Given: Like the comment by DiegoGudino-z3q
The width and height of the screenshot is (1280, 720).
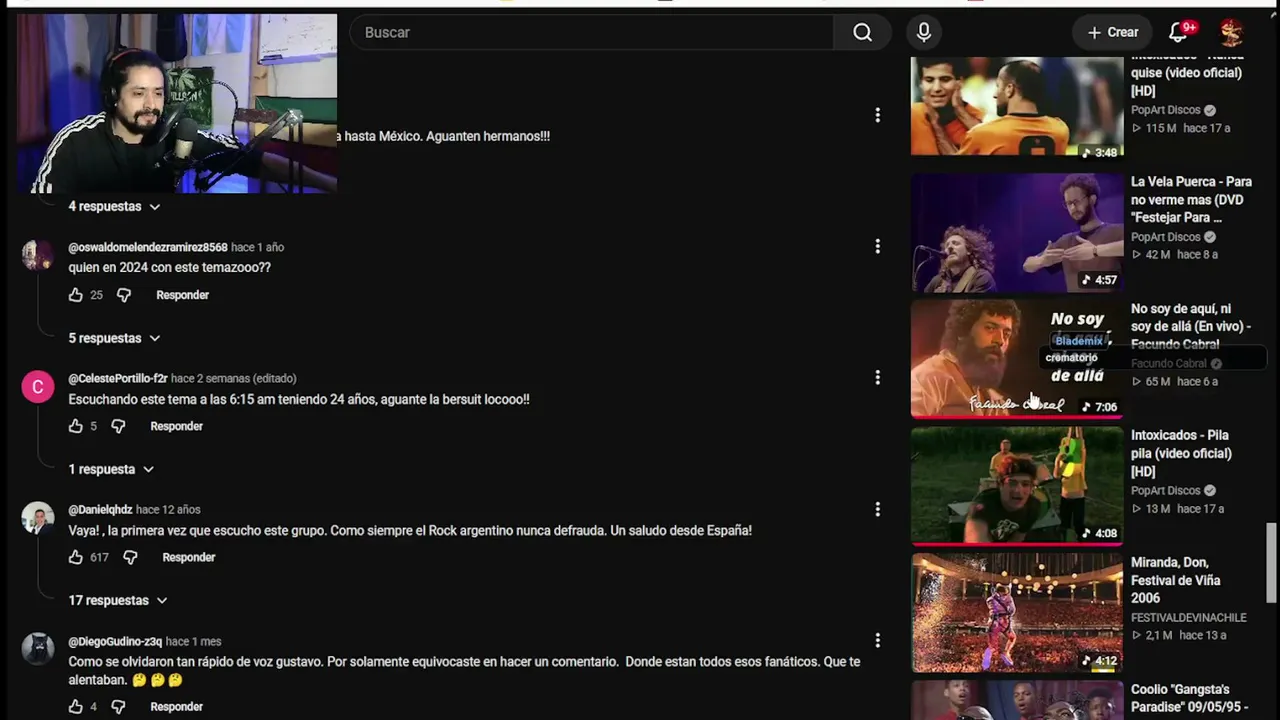Looking at the screenshot, I should (x=75, y=707).
